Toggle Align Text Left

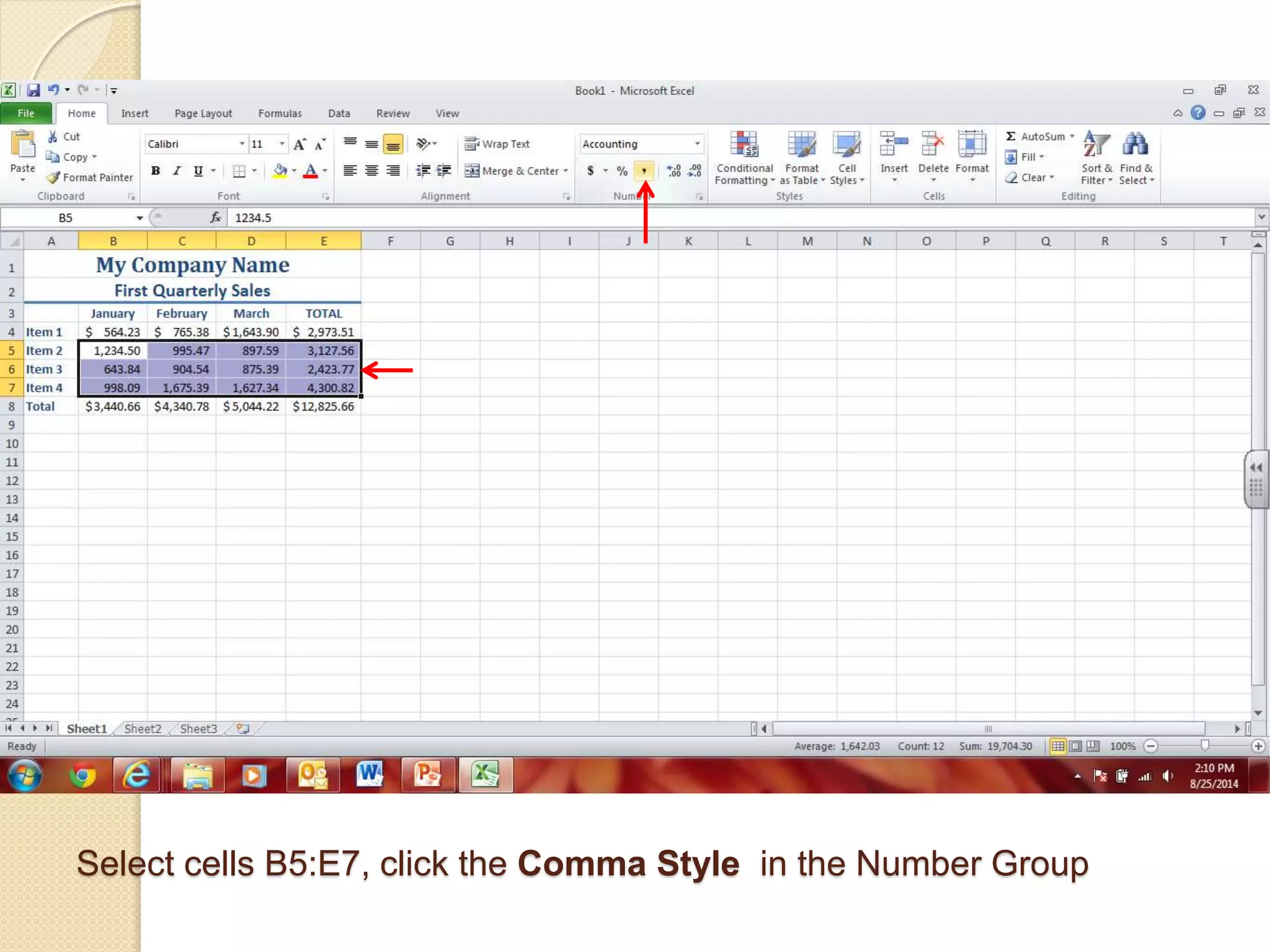[350, 171]
